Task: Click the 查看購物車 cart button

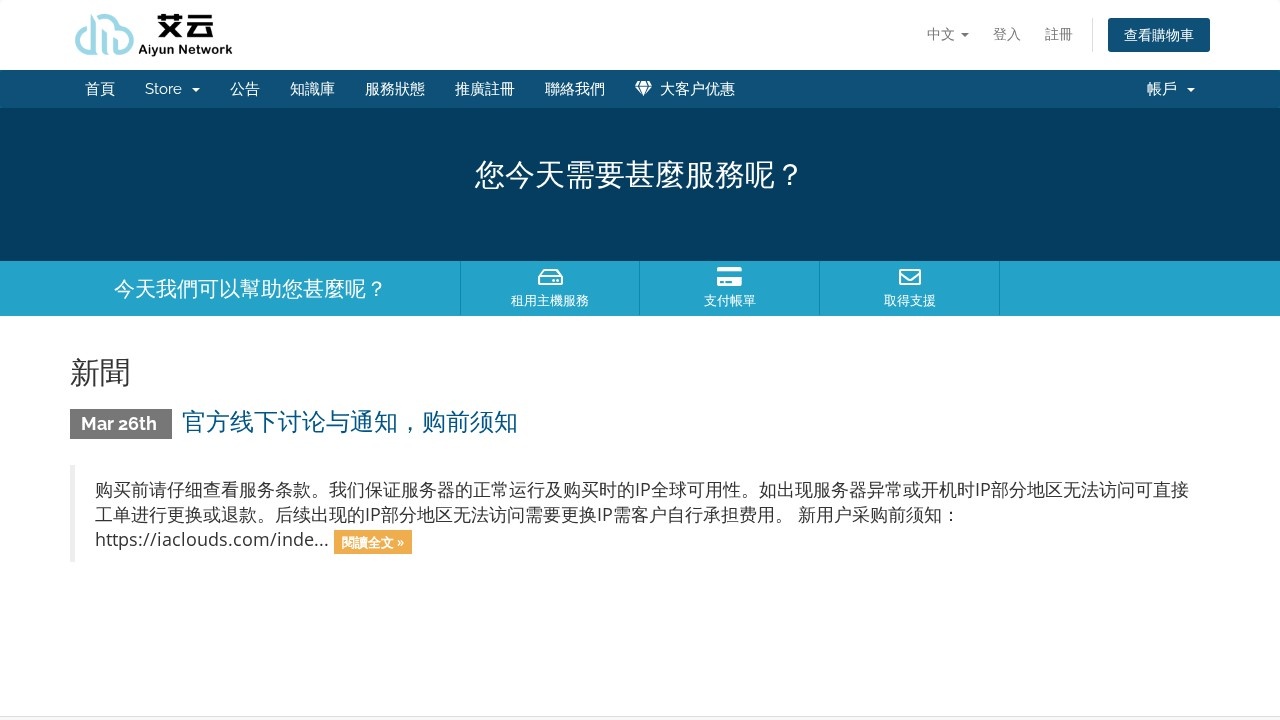Action: tap(1158, 35)
